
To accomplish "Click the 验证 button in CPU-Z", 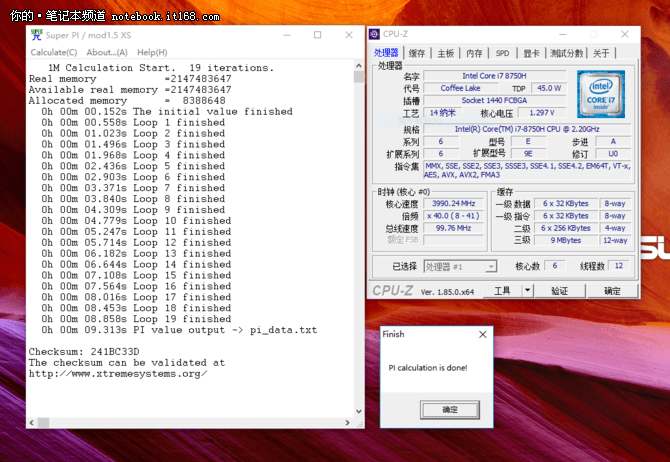I will pyautogui.click(x=559, y=291).
